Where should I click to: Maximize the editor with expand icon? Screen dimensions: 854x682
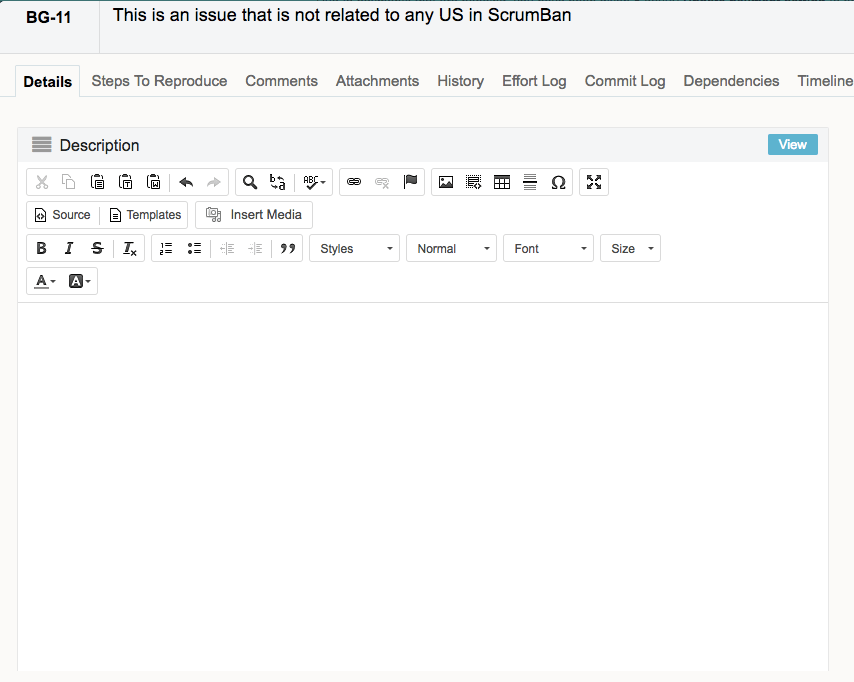(594, 182)
